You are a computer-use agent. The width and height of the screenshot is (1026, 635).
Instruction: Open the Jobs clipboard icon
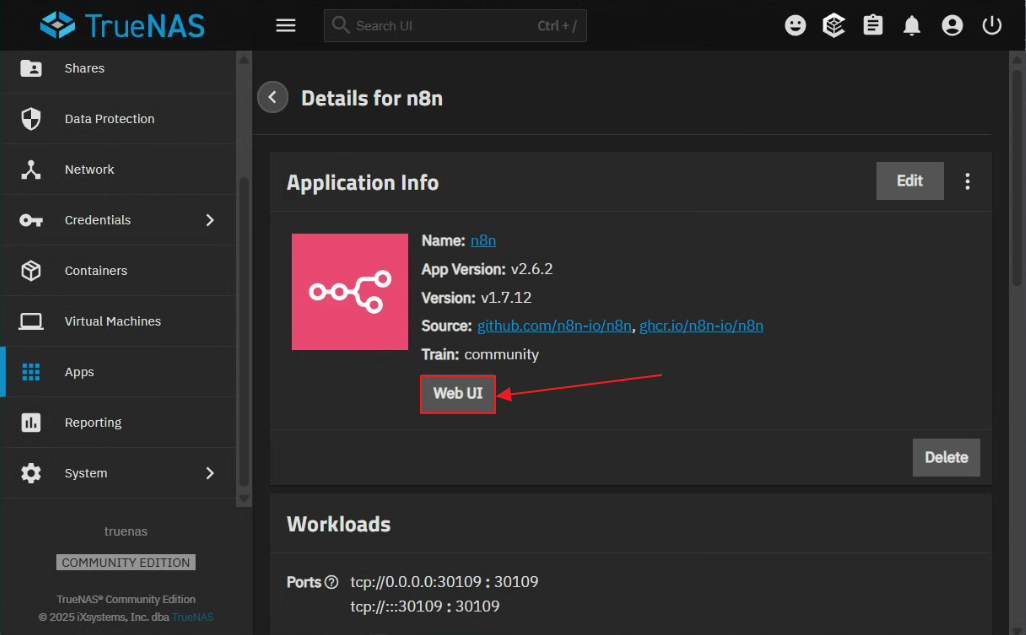873,26
